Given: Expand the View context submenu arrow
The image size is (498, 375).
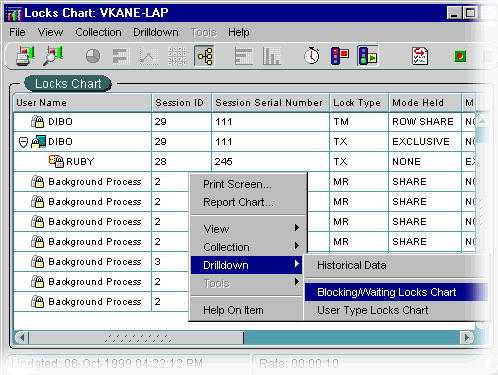Looking at the screenshot, I should 297,228.
